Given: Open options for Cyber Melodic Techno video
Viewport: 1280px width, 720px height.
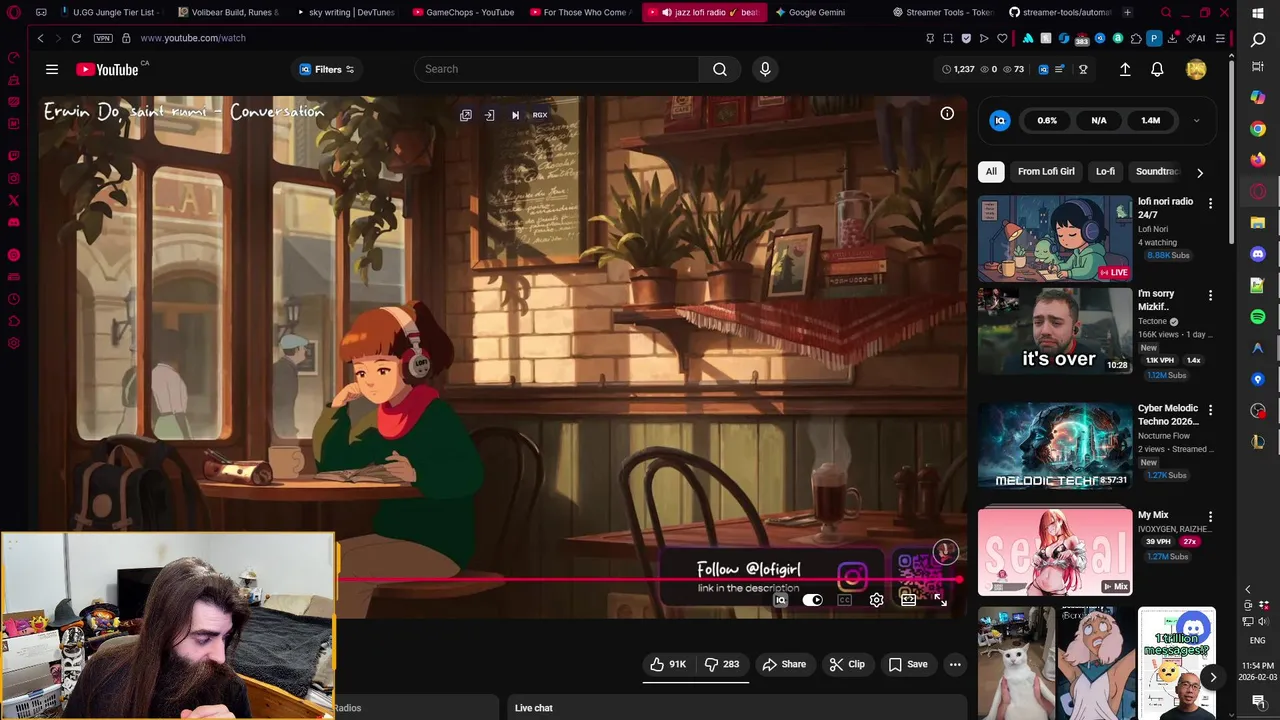Looking at the screenshot, I should [x=1210, y=410].
